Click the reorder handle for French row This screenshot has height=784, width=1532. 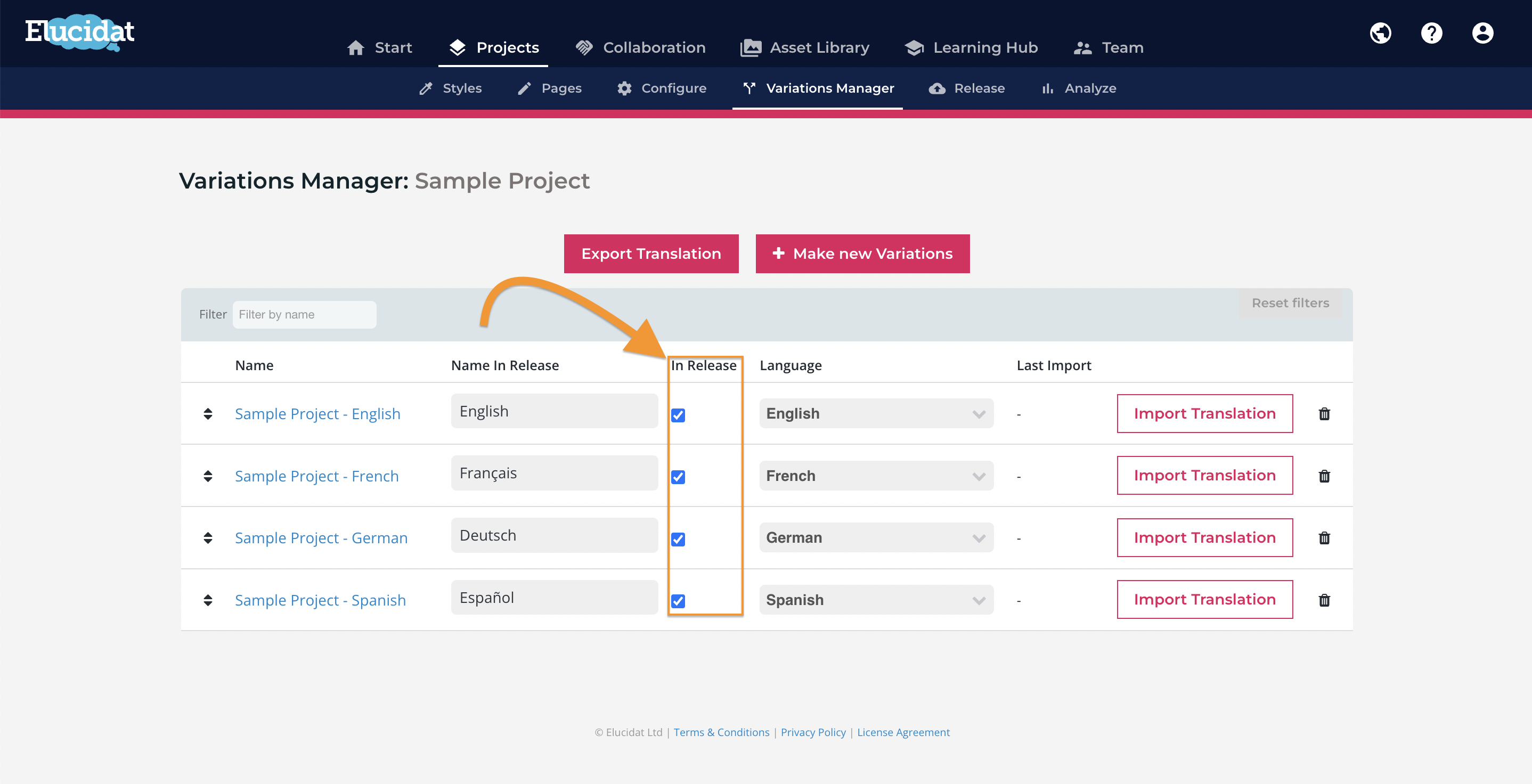208,476
